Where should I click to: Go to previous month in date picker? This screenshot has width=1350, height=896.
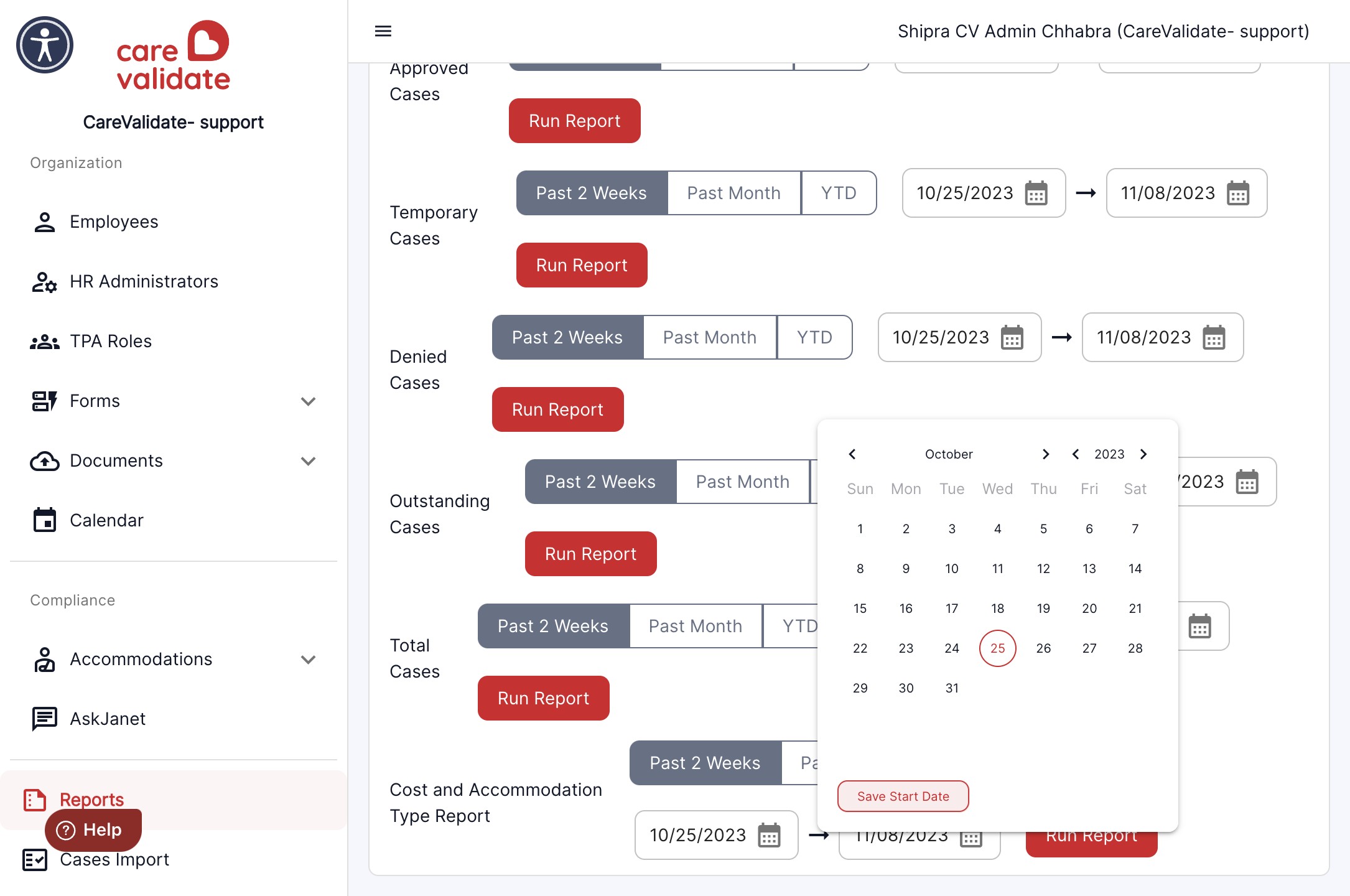(852, 454)
